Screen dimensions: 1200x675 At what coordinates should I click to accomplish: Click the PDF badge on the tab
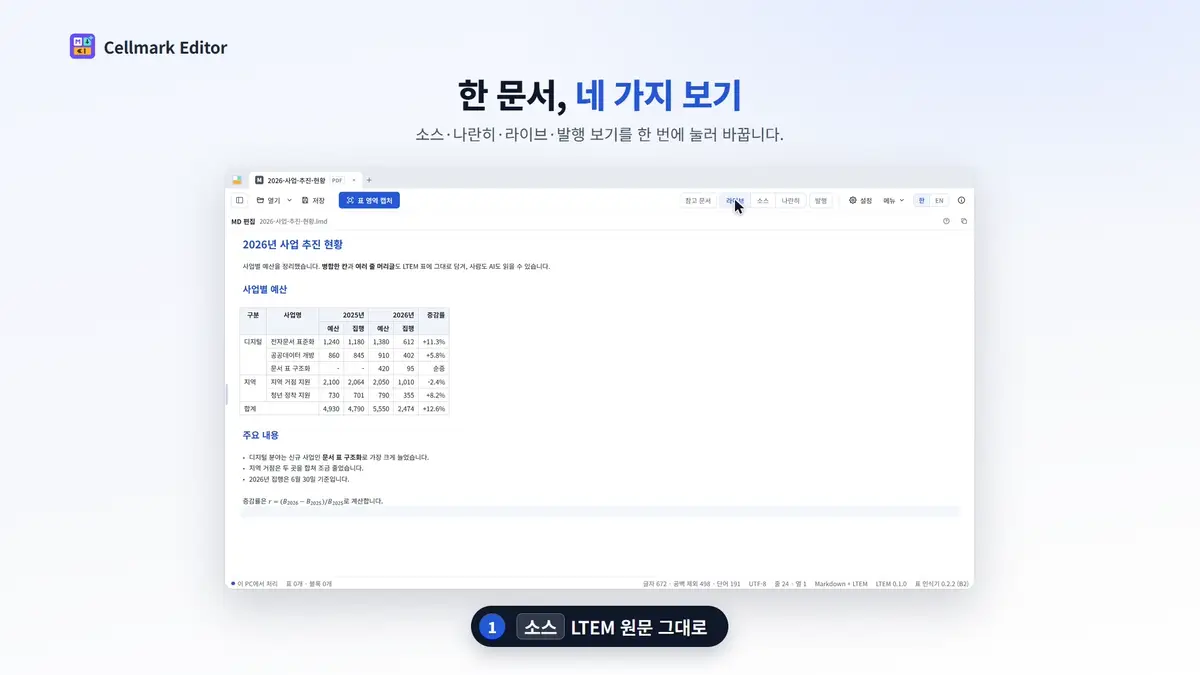click(336, 180)
